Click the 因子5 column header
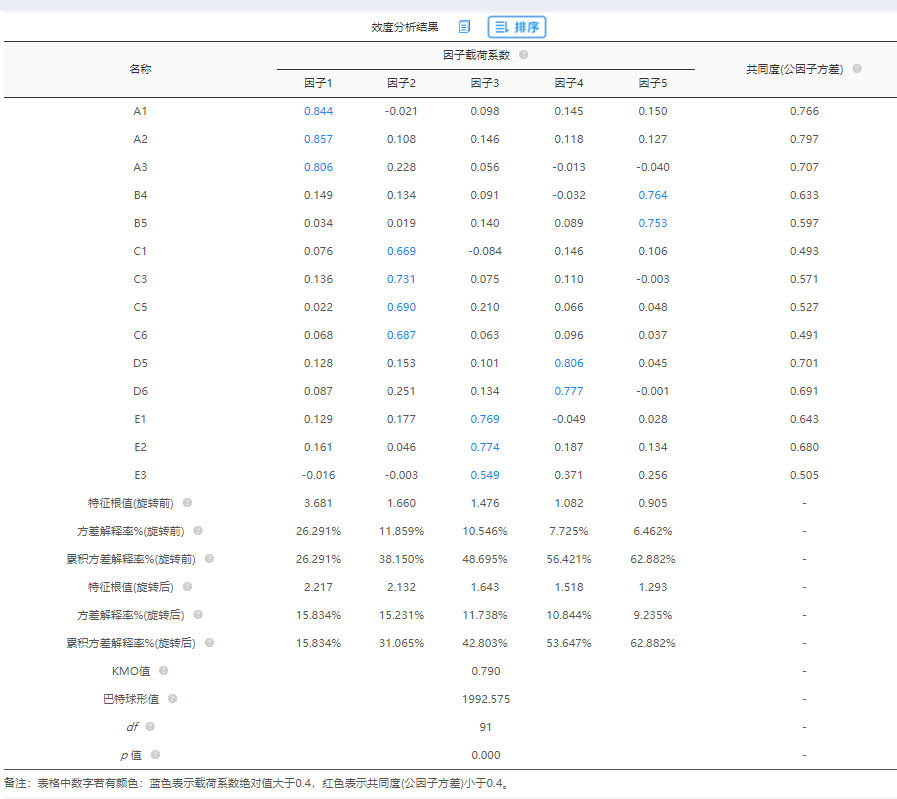 [652, 83]
